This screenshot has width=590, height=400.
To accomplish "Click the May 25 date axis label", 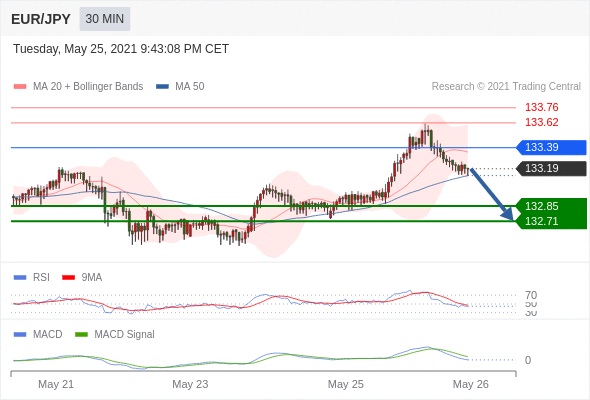I will (345, 384).
